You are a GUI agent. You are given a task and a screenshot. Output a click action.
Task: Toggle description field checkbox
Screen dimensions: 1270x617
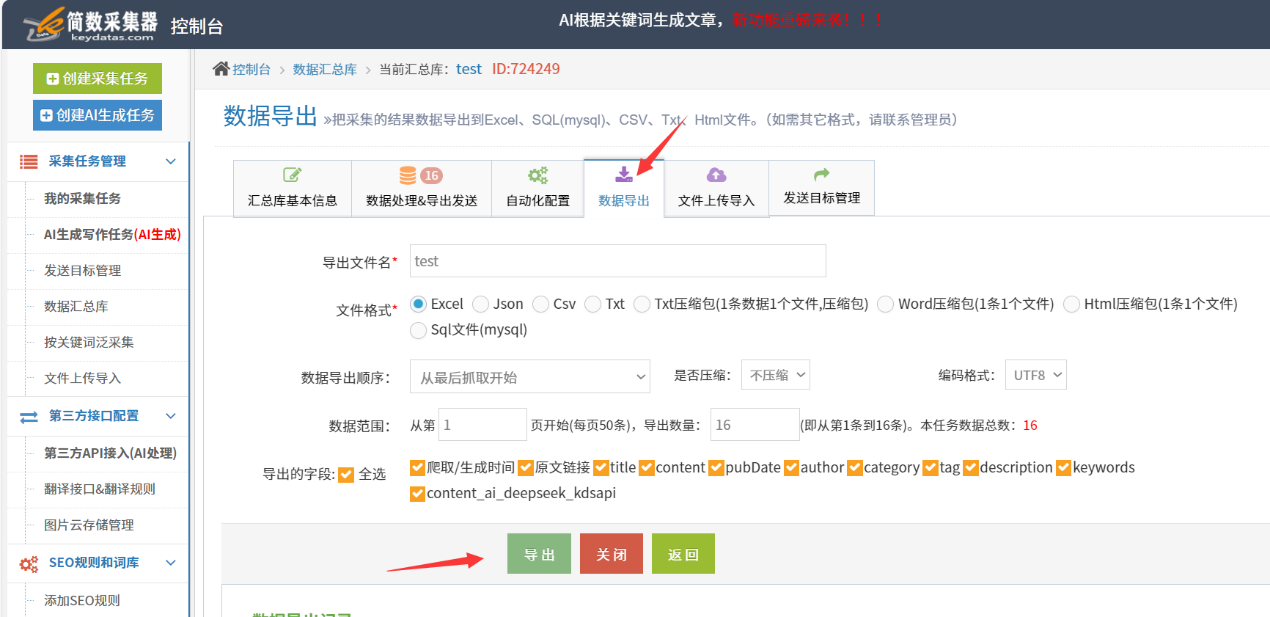[971, 468]
